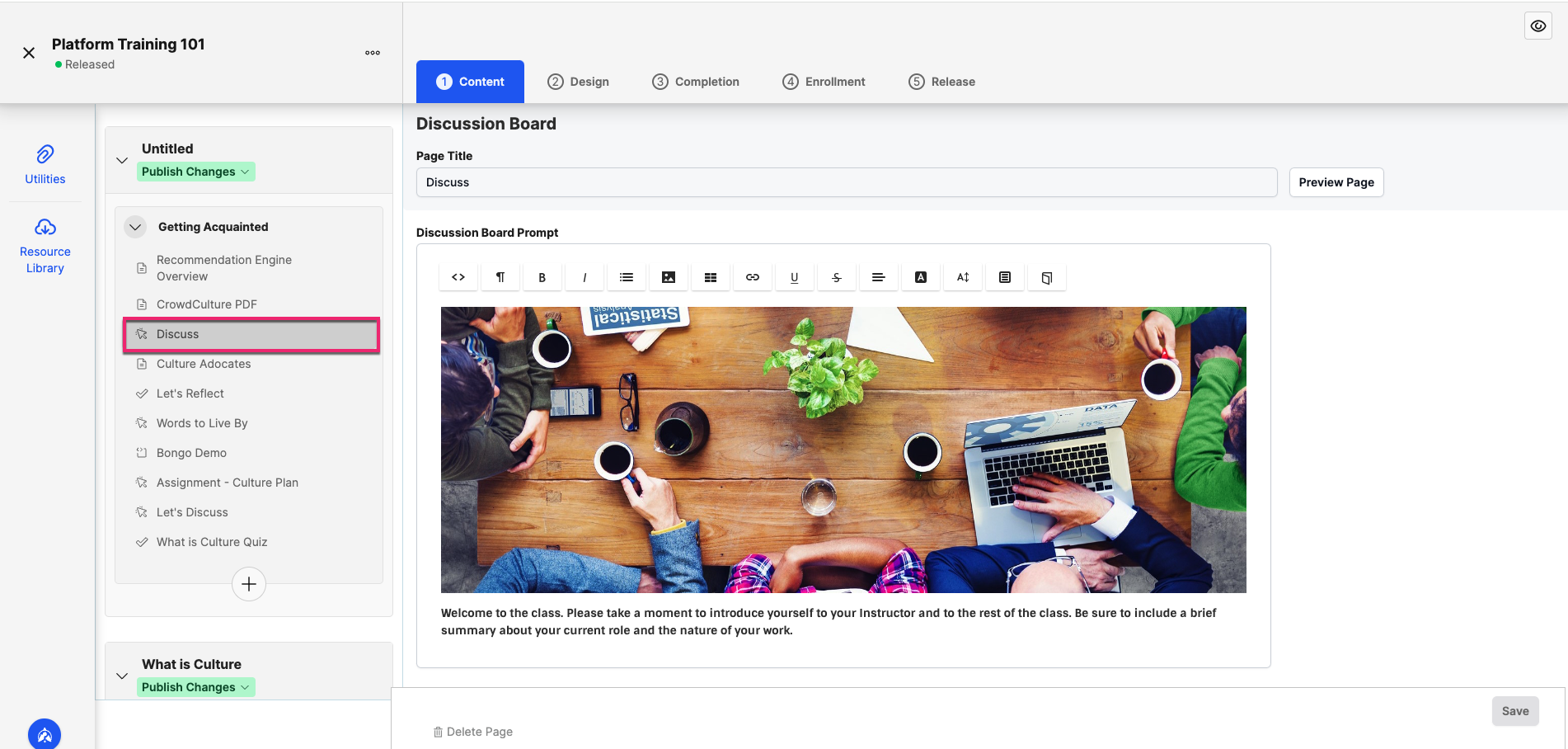Select the Utilities panel icon
This screenshot has width=1568, height=749.
pos(45,162)
